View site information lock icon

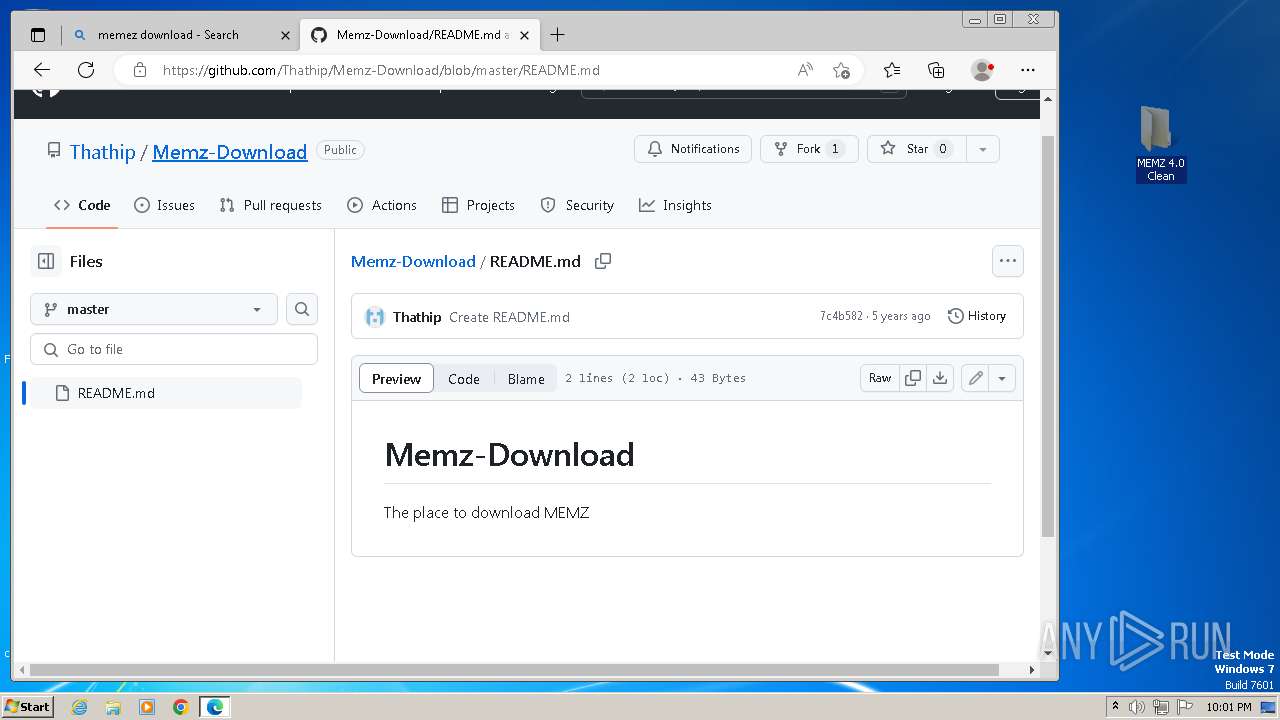tap(140, 70)
